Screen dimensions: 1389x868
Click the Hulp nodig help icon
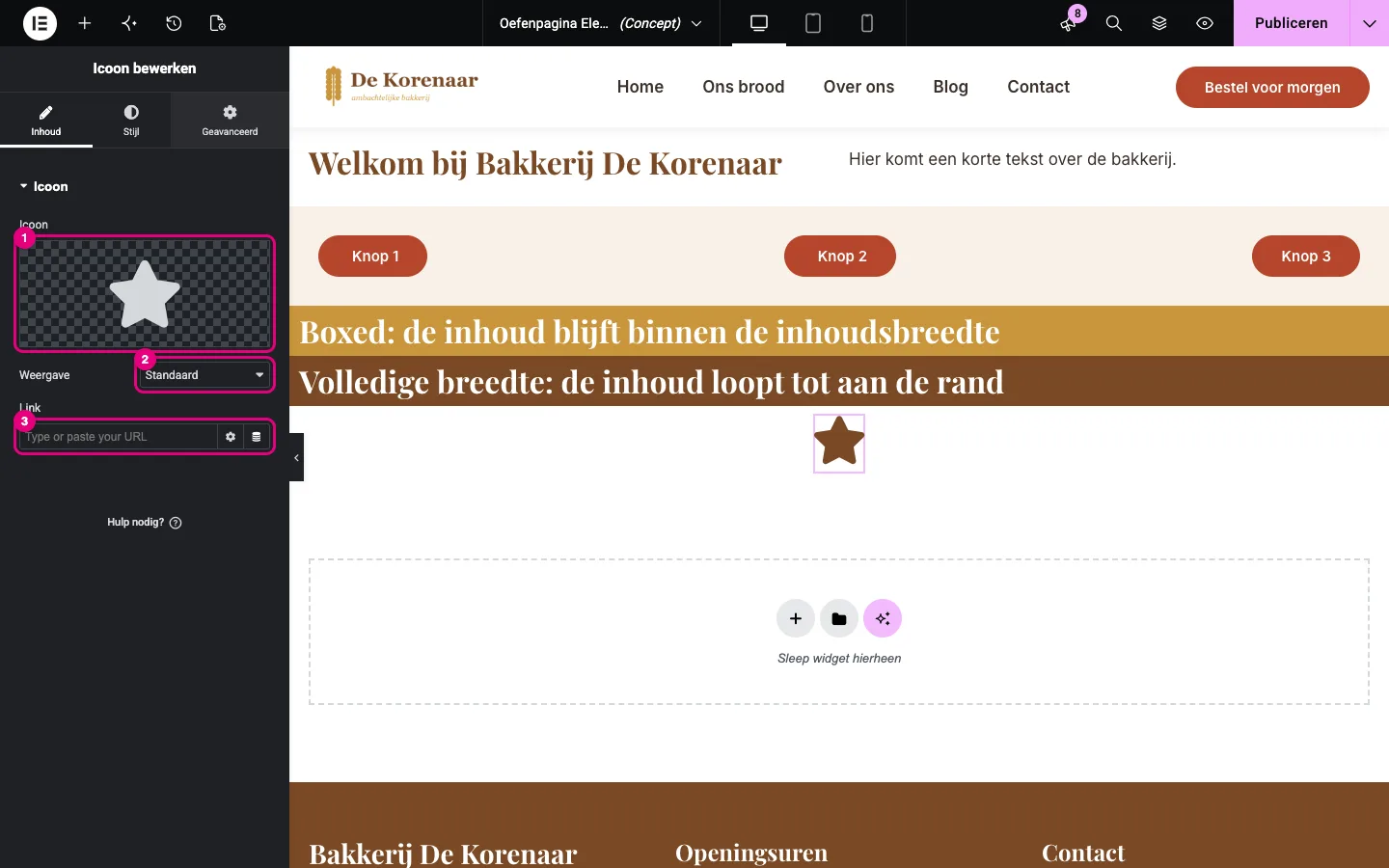click(x=176, y=523)
